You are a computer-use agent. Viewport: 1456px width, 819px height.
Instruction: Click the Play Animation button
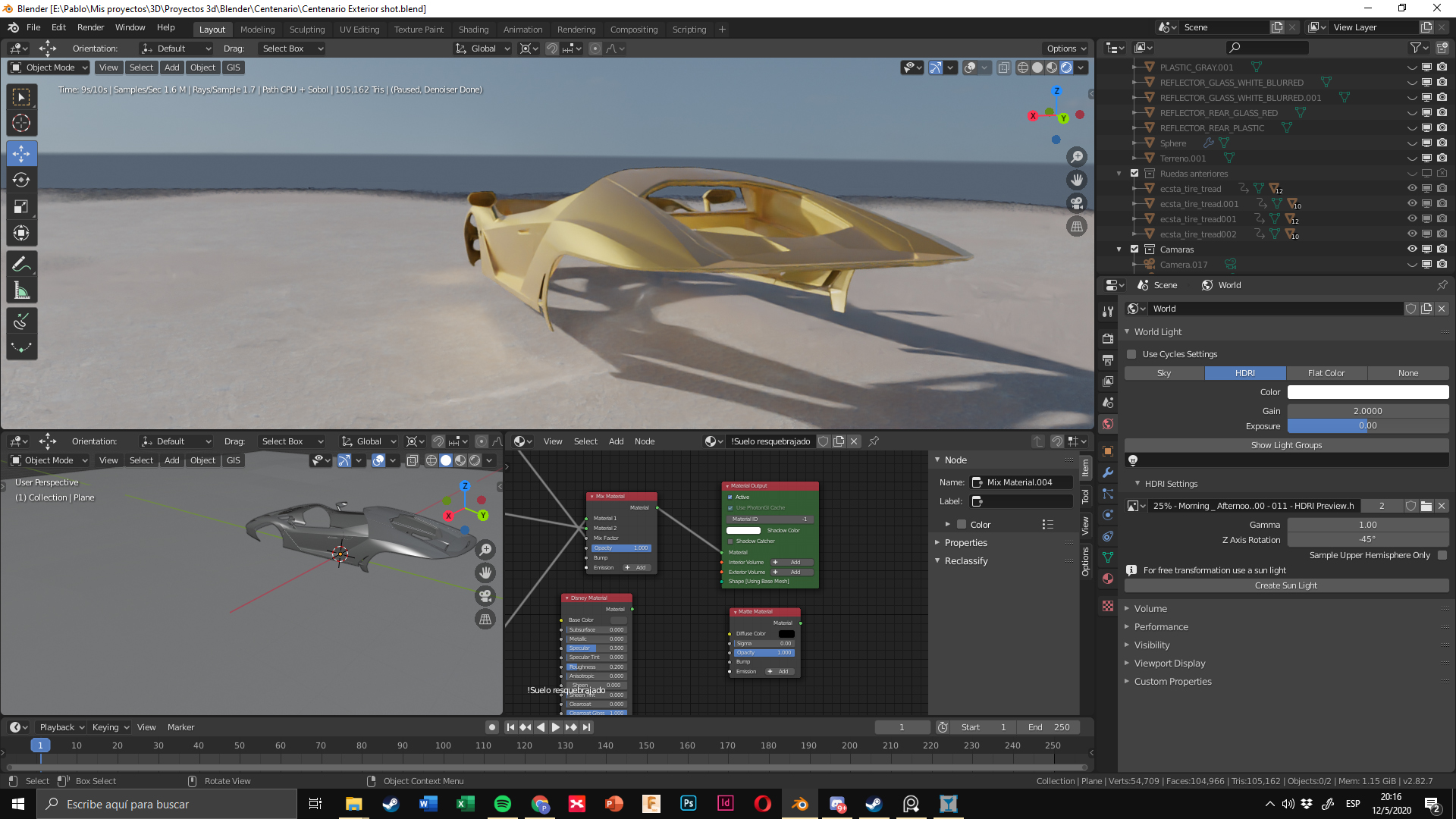point(556,727)
